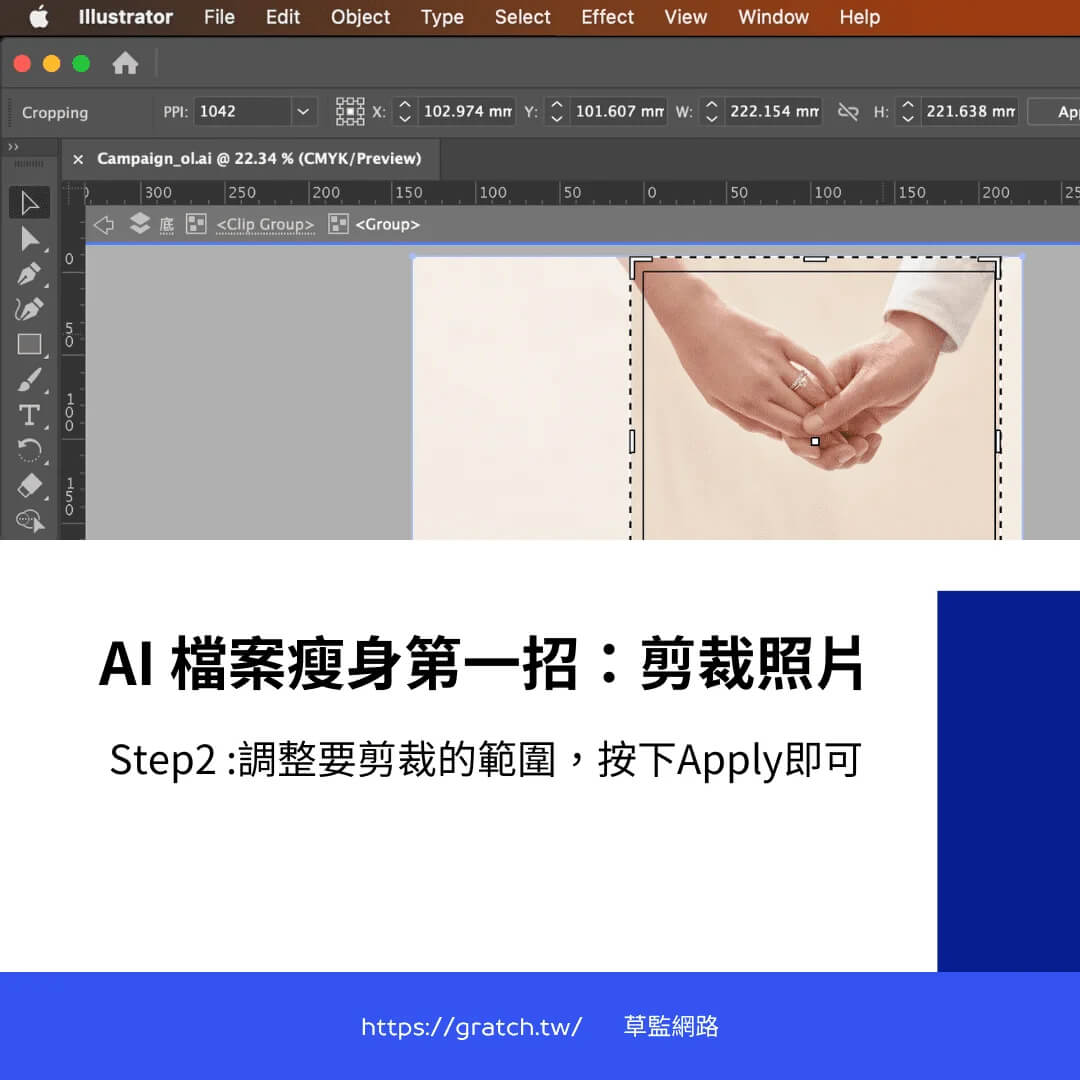Screen dimensions: 1080x1080
Task: Choose the Pen tool
Action: click(30, 274)
